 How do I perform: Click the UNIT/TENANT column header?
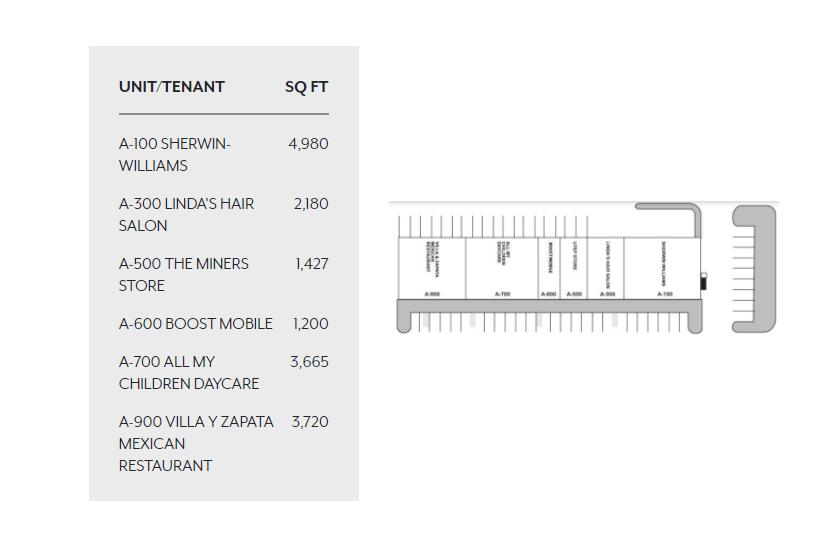(171, 87)
